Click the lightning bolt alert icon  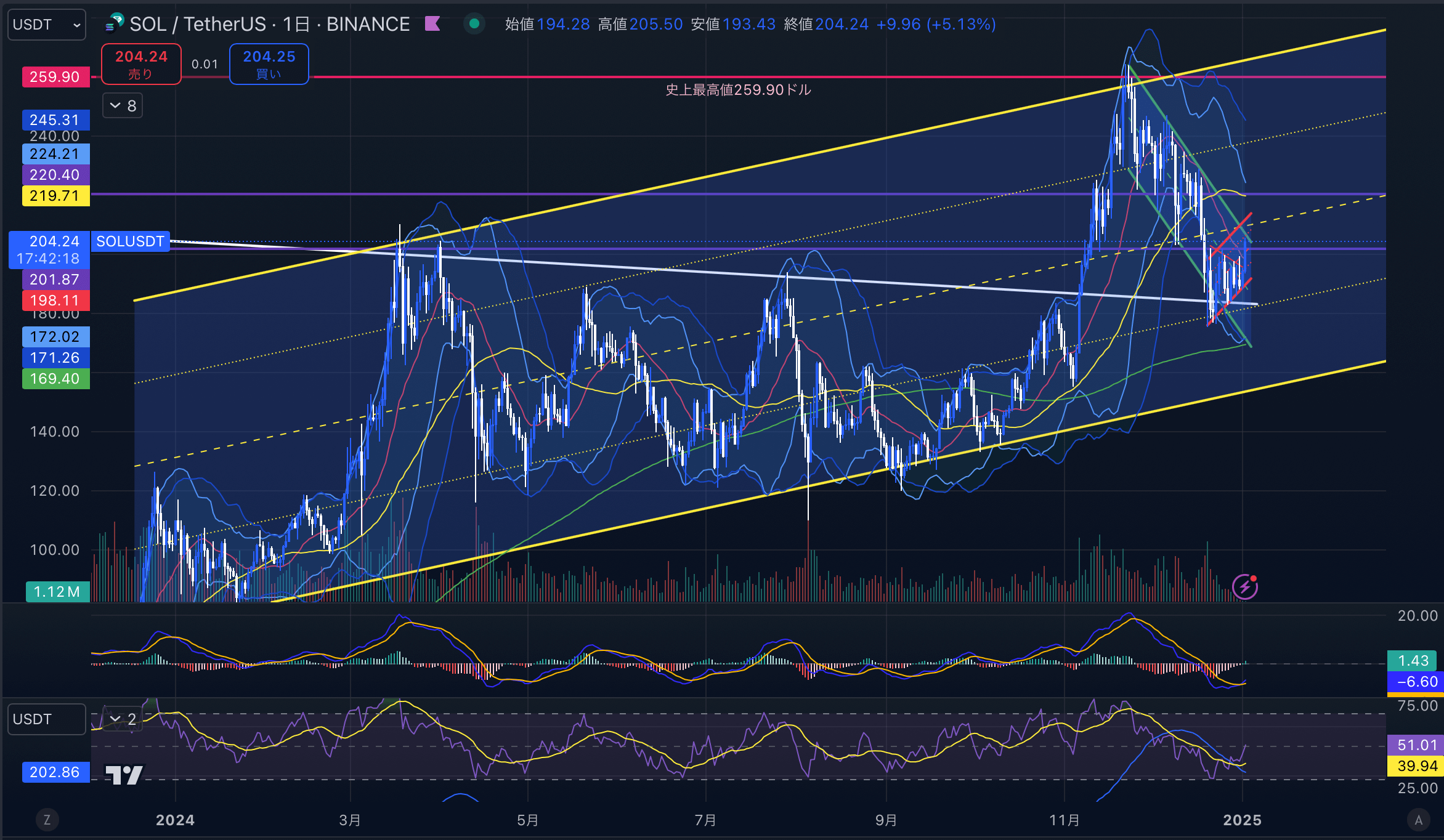click(1245, 586)
